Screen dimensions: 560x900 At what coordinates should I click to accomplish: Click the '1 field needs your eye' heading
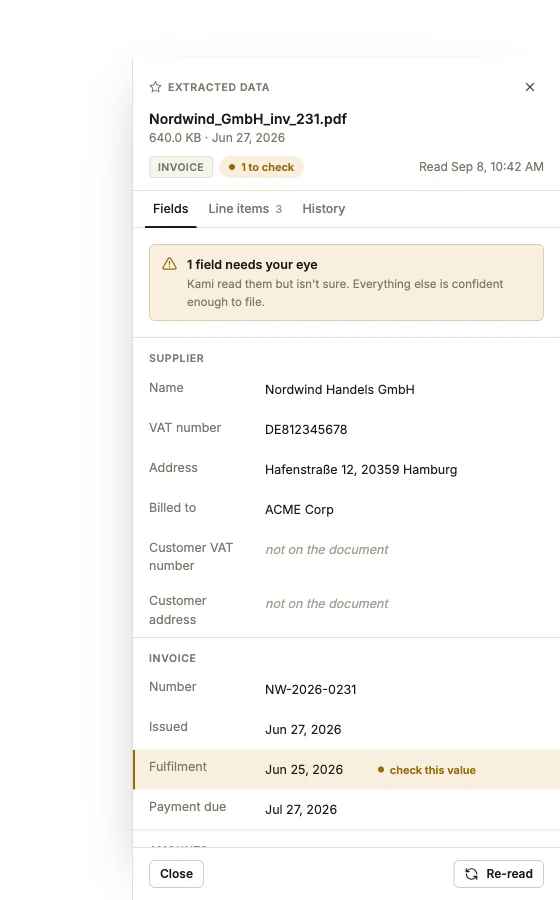click(252, 265)
